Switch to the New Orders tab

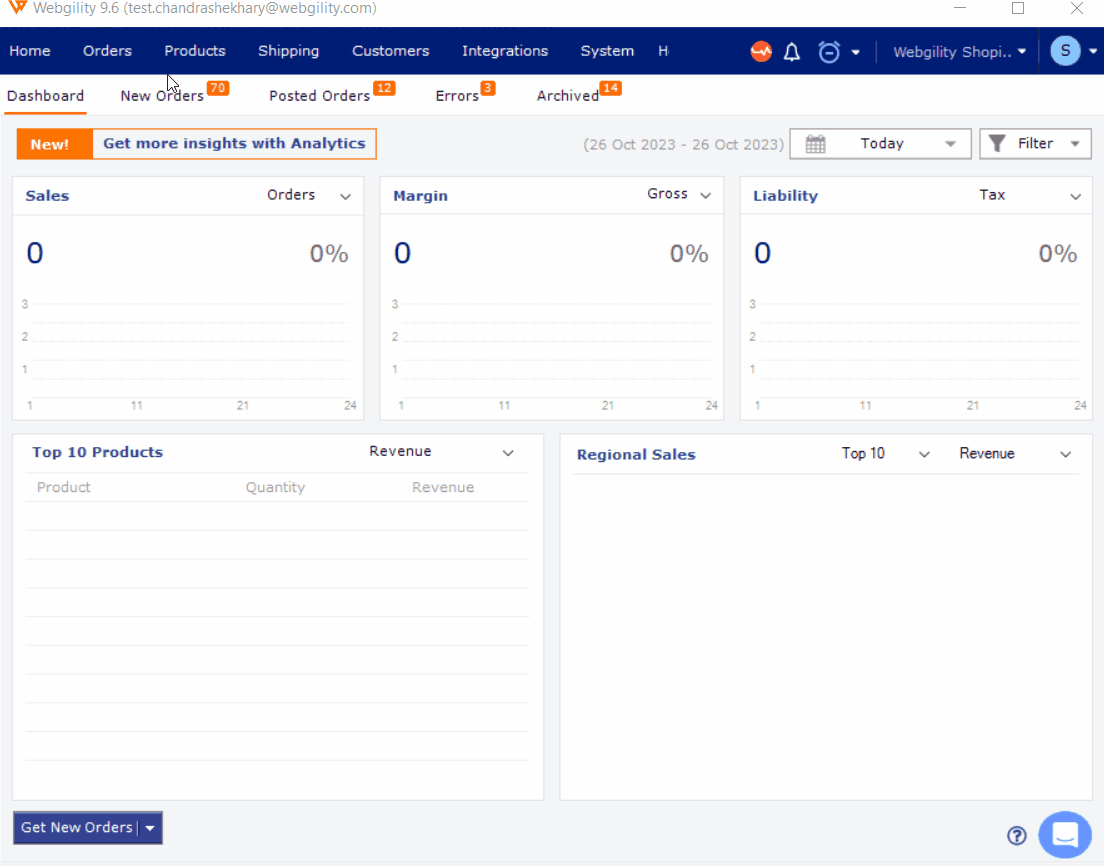[x=162, y=96]
